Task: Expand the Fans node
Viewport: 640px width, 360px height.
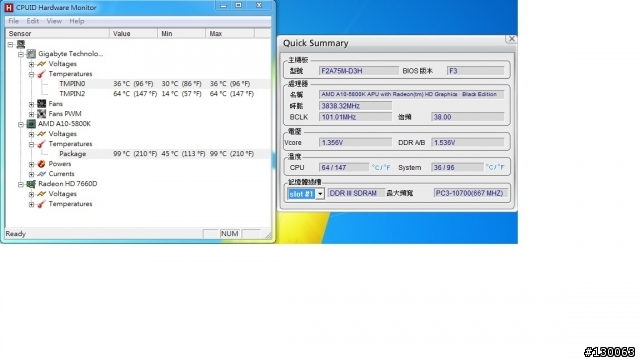Action: point(31,104)
